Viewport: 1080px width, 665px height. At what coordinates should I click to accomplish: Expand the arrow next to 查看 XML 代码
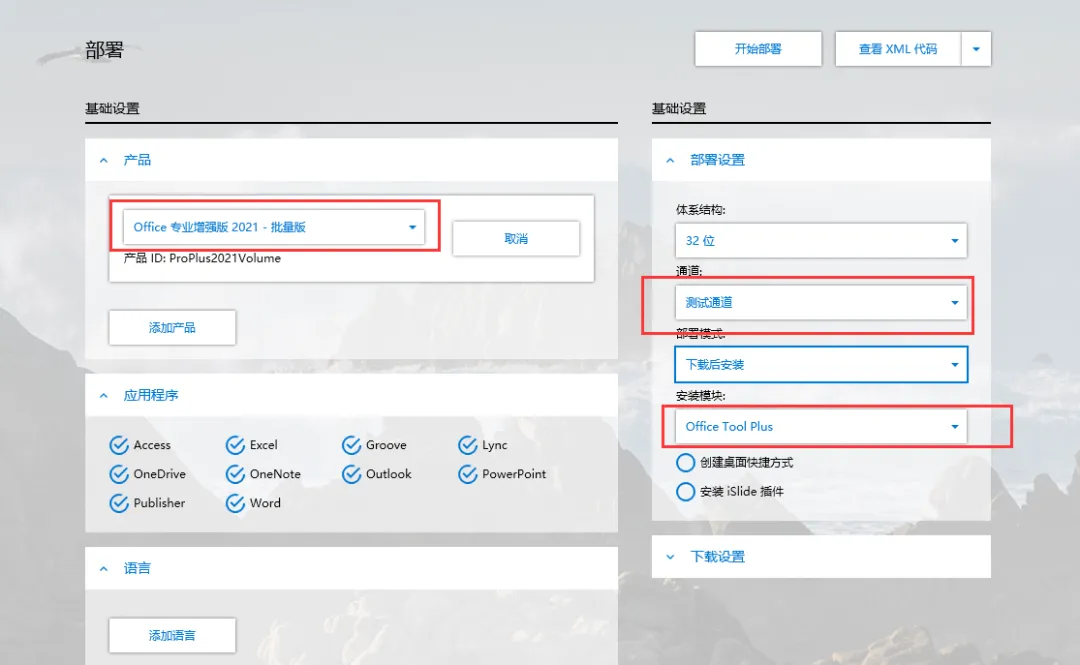[976, 49]
